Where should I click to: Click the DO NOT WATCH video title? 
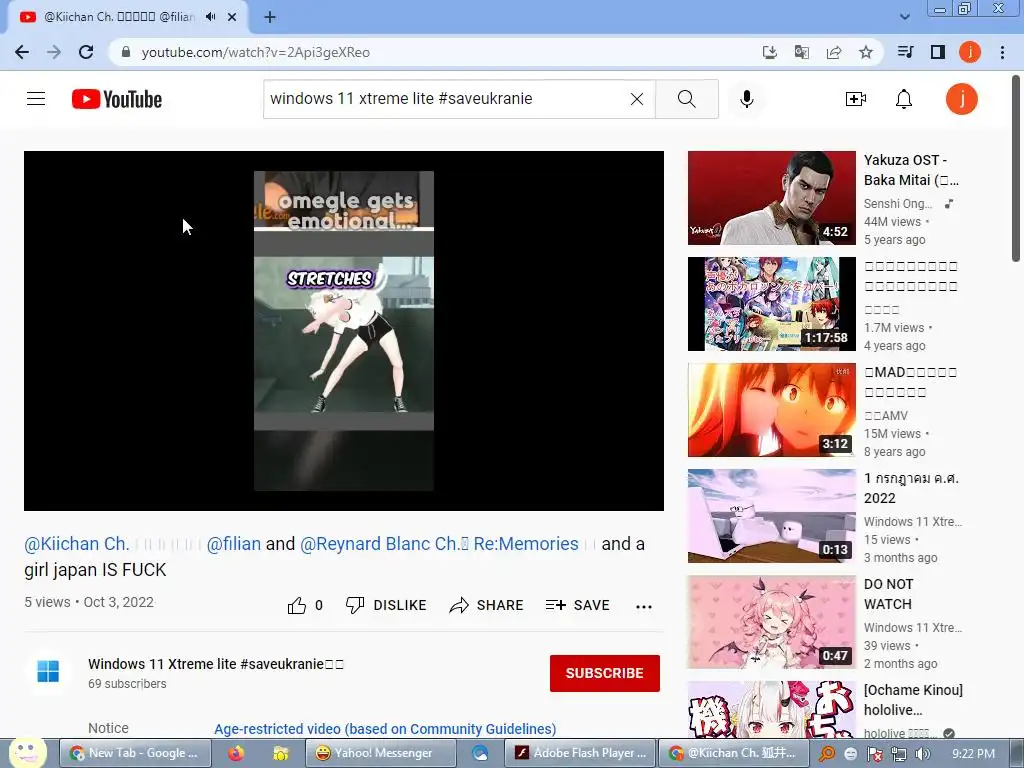888,594
